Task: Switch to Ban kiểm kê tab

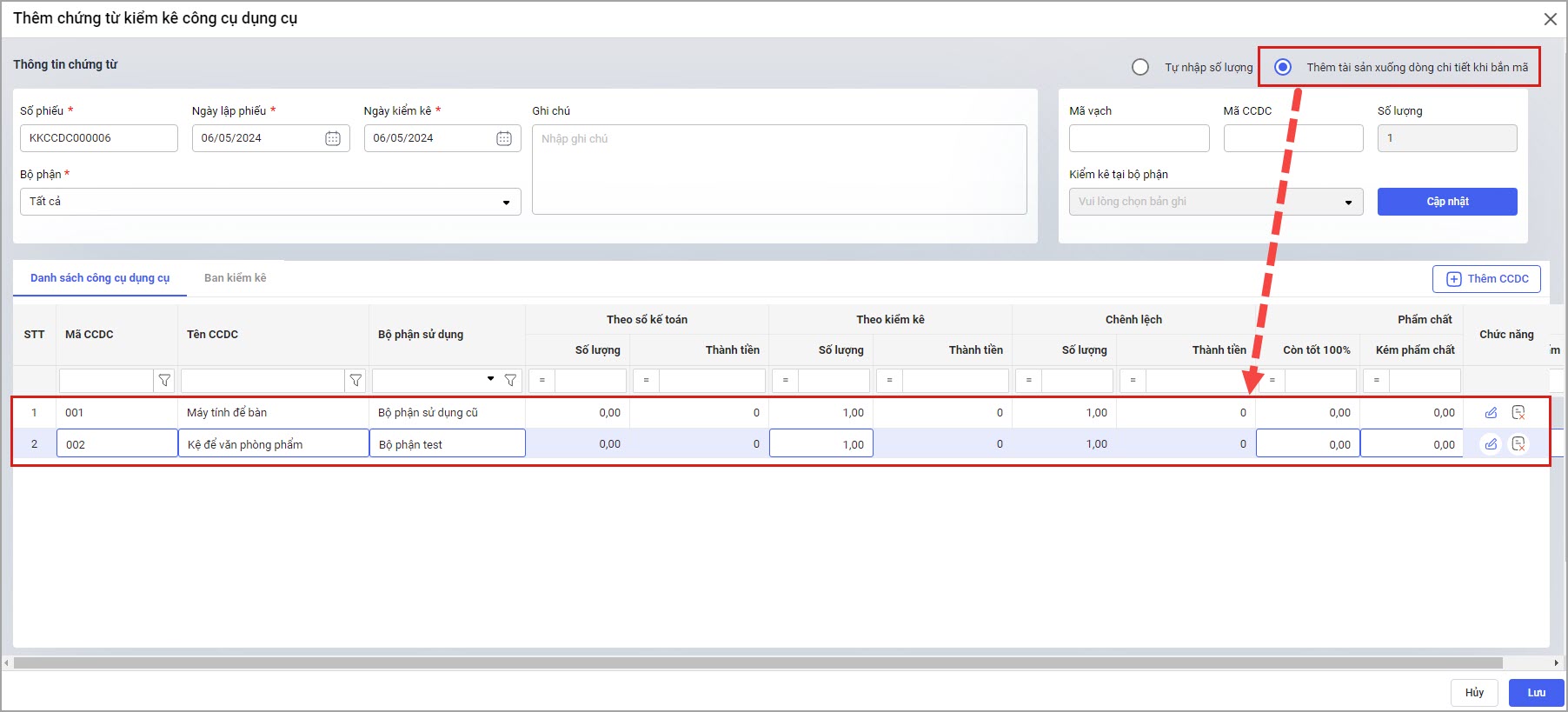Action: pos(235,278)
